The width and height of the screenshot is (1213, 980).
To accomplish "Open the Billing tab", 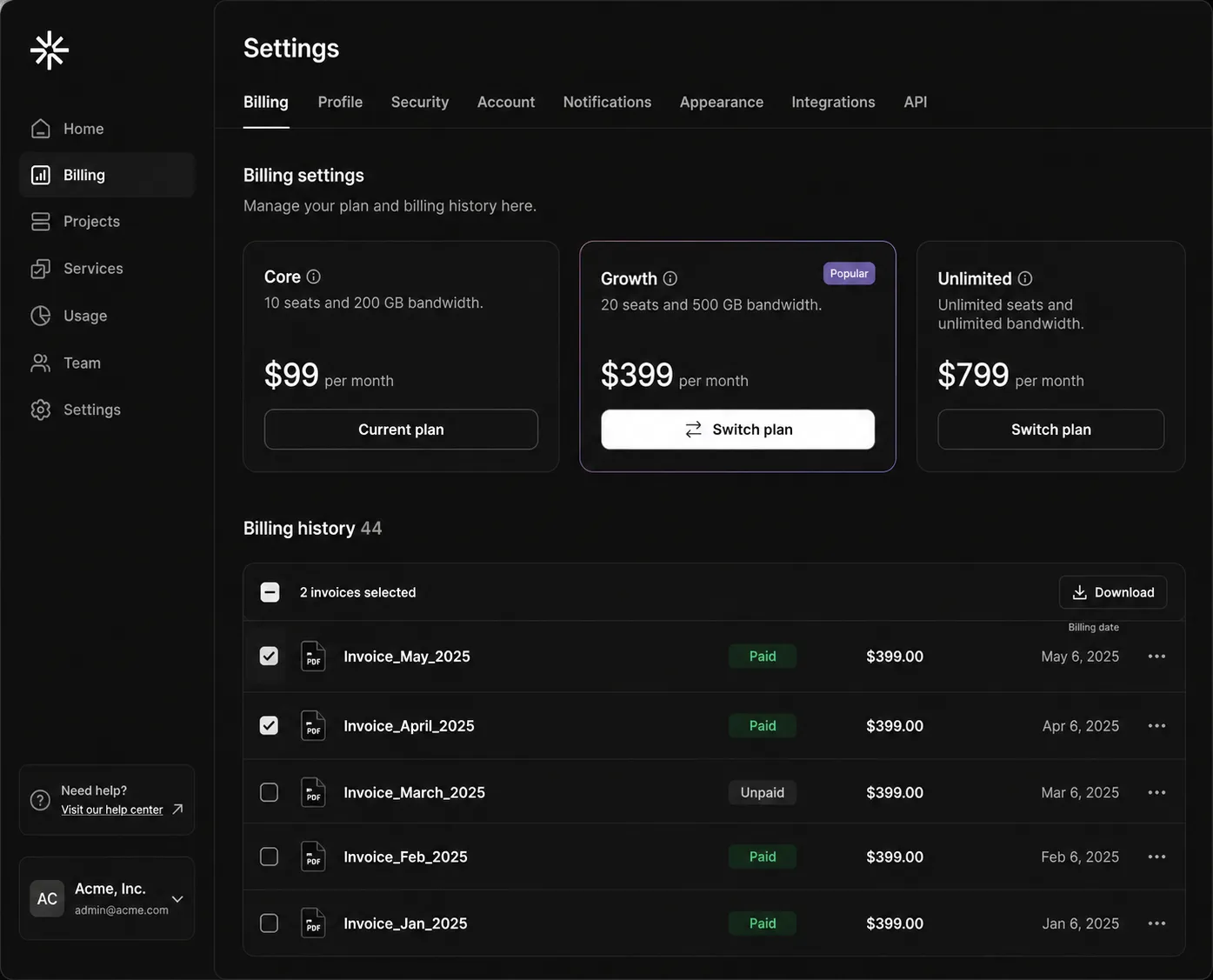I will 266,102.
